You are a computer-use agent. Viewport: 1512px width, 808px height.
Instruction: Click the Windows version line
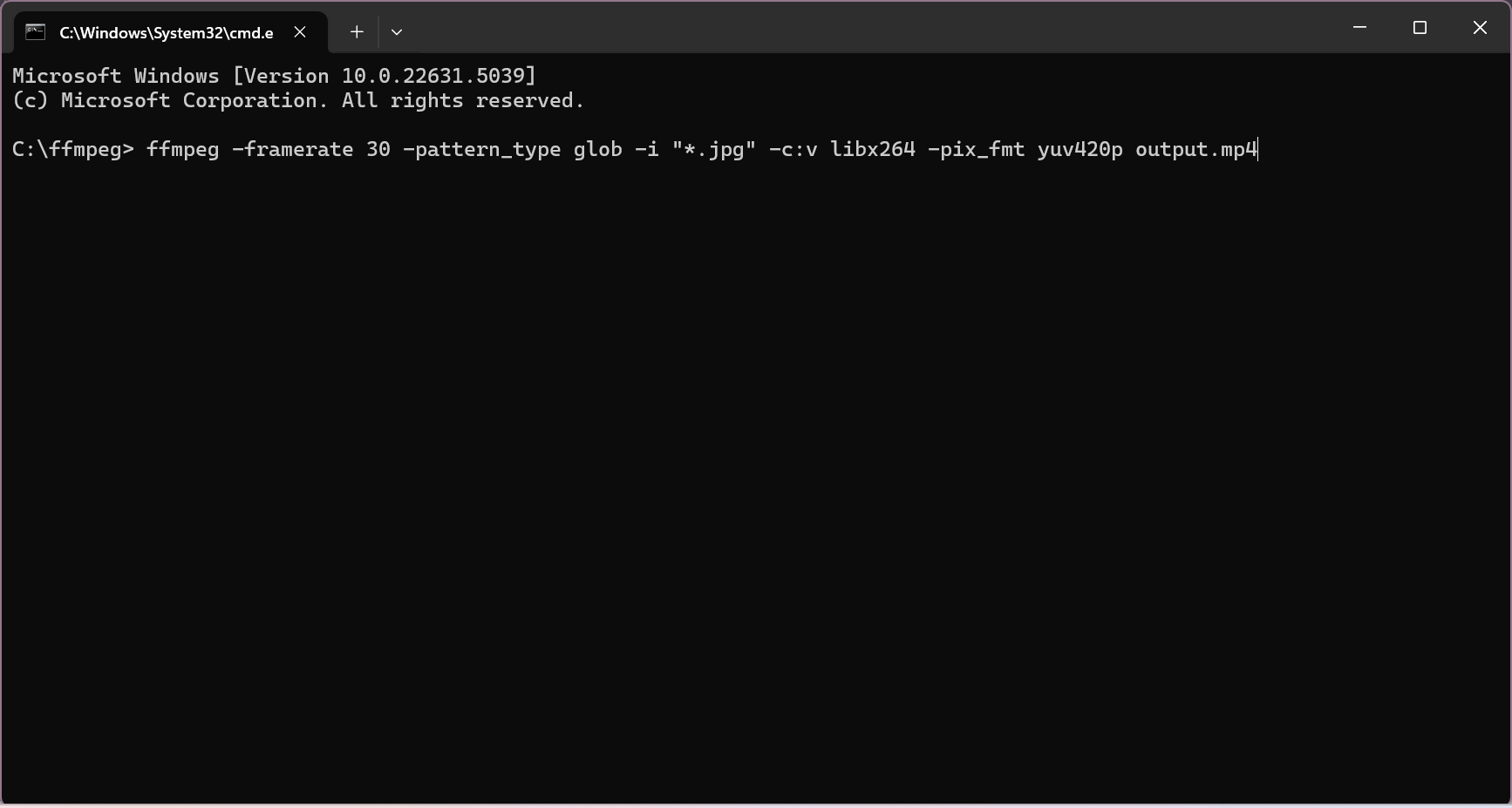click(x=273, y=76)
